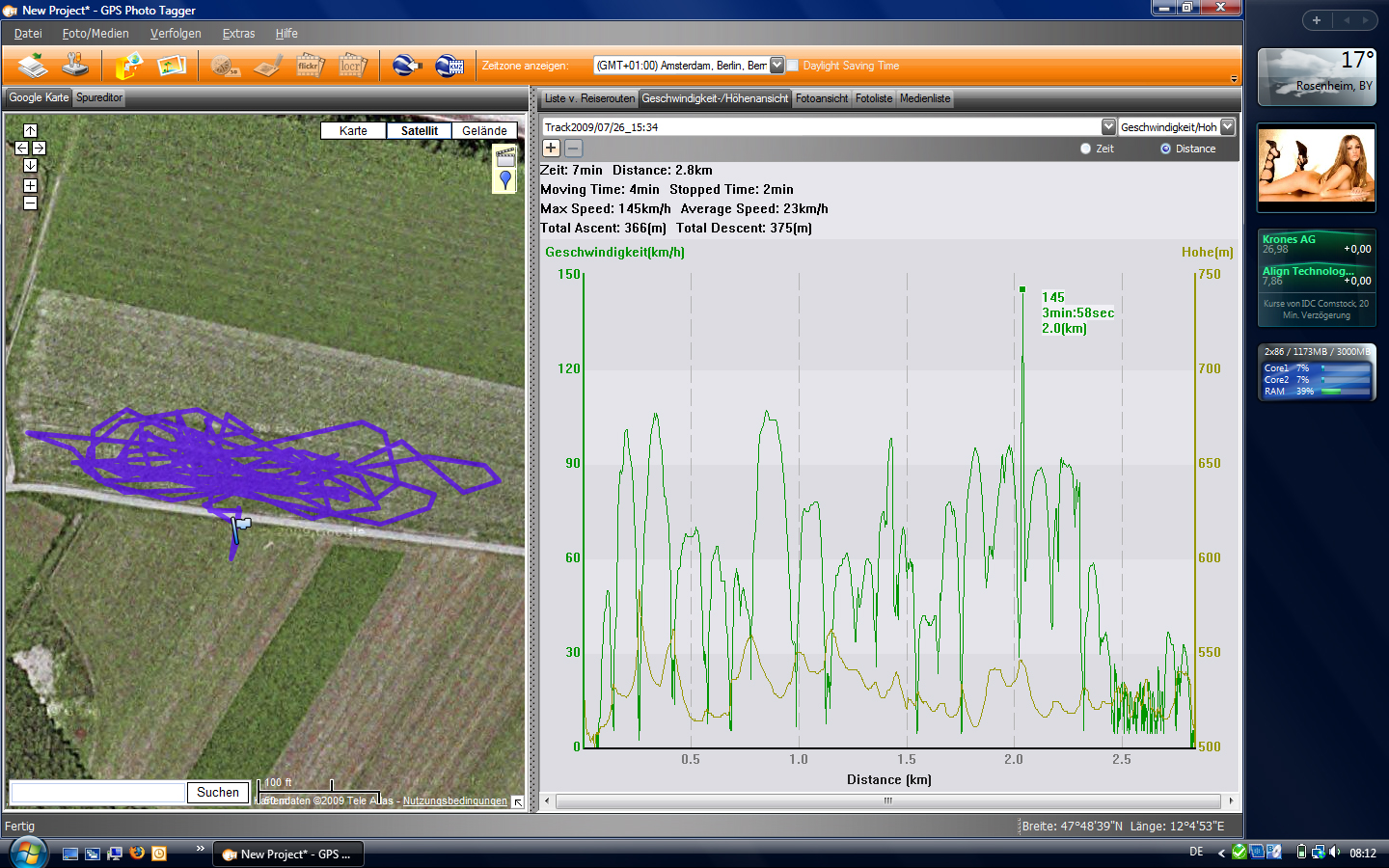The width and height of the screenshot is (1389, 868).
Task: Click the GPS device tools icon
Action: (x=75, y=66)
